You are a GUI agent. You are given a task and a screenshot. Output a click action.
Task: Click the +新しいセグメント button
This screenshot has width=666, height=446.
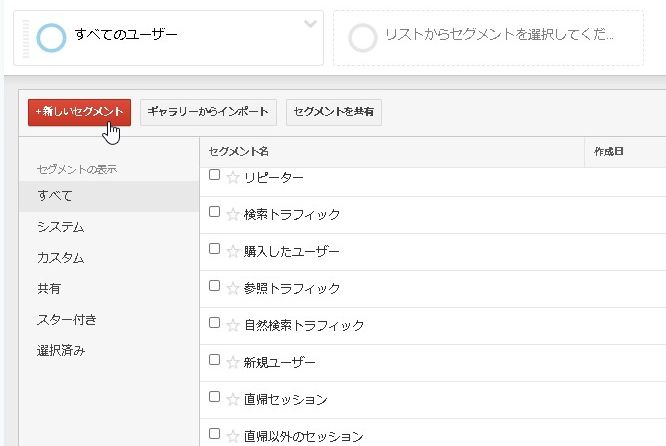point(79,111)
